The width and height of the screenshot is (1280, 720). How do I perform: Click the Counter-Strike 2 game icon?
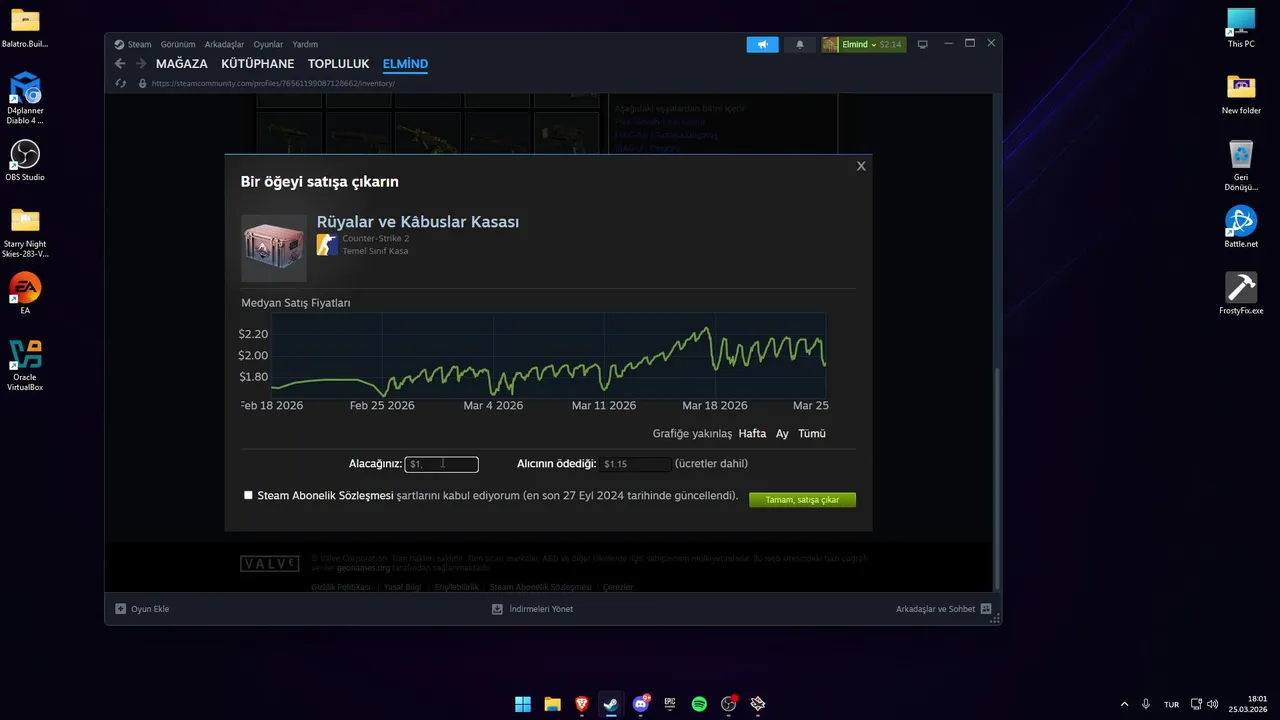coord(327,245)
